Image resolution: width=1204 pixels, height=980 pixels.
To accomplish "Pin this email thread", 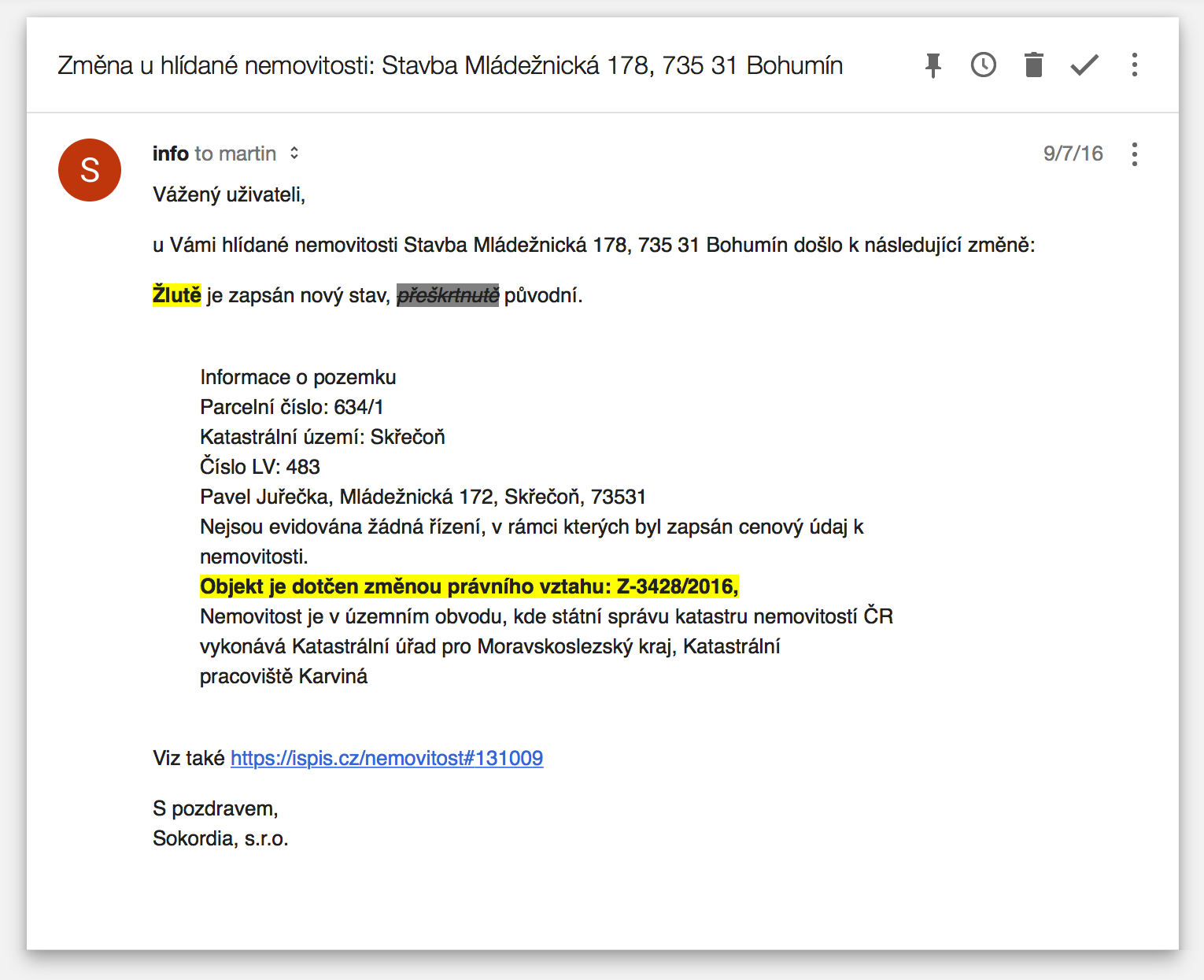I will coord(933,65).
